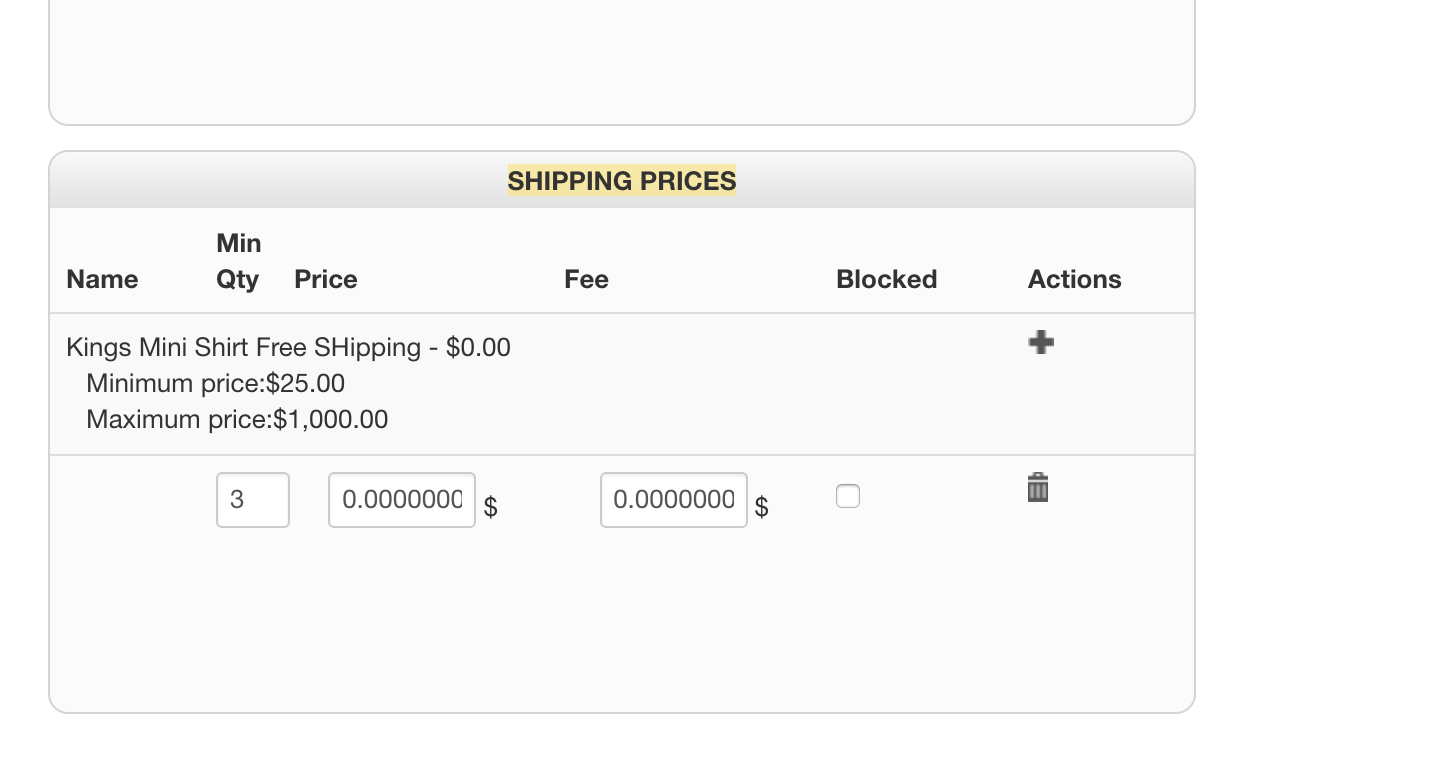Click blank space below the price inputs
The image size is (1438, 782).
point(621,620)
